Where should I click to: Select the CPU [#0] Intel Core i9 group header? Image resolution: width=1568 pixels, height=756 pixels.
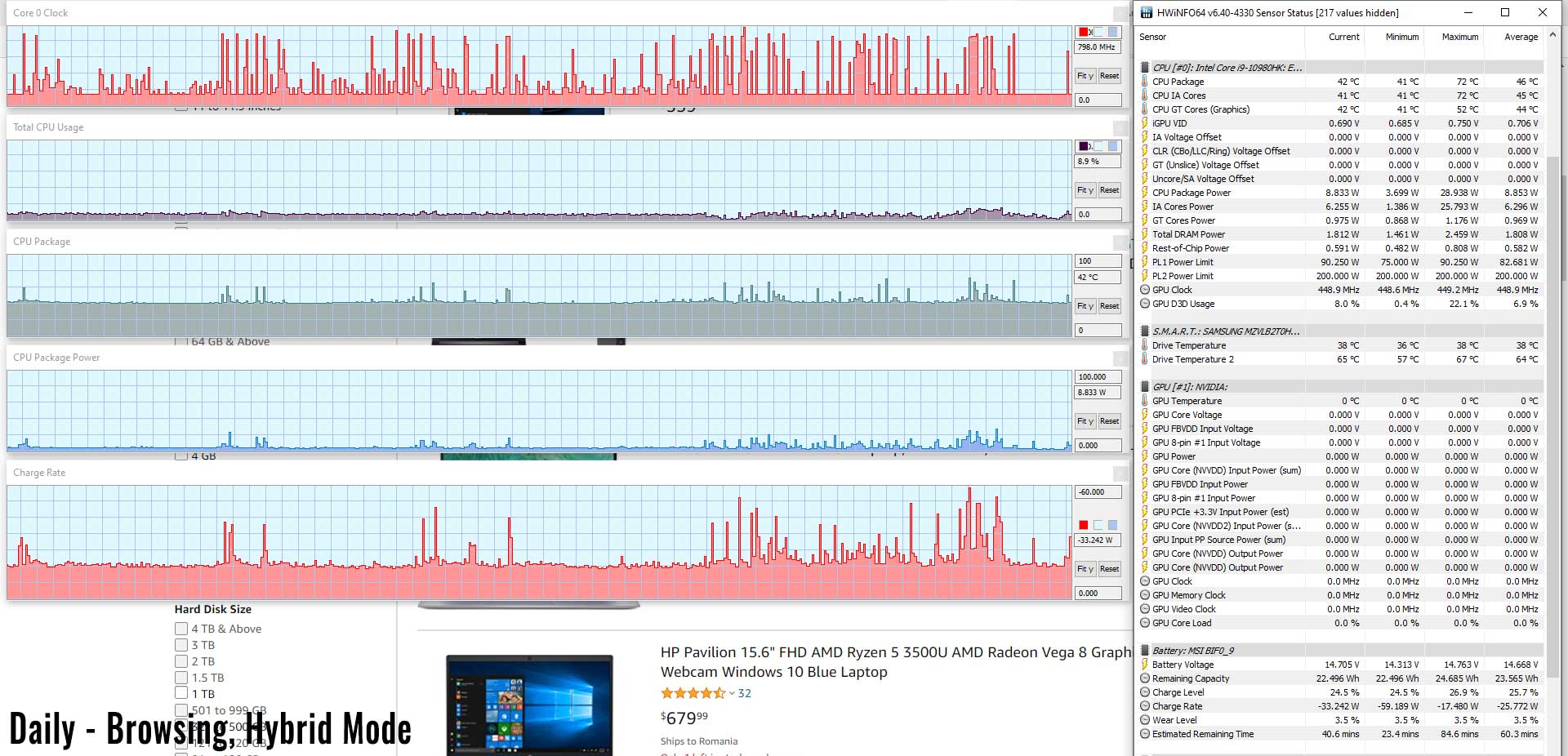pyautogui.click(x=1227, y=68)
